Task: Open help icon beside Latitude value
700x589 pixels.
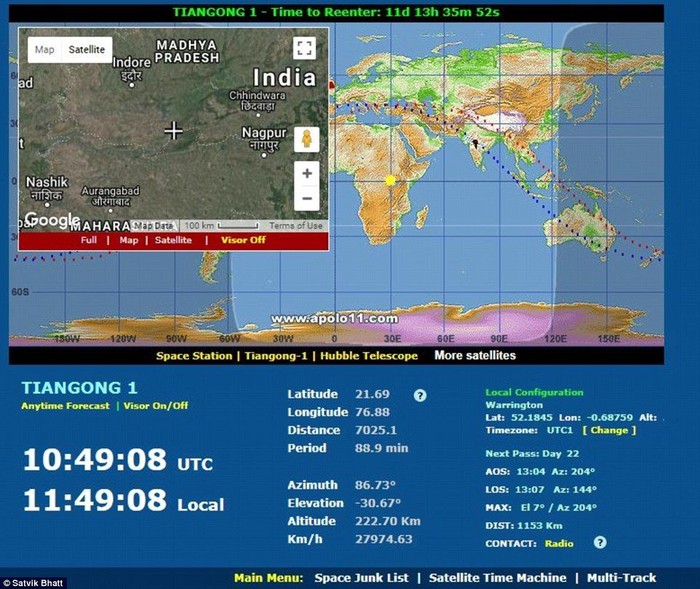Action: point(420,395)
